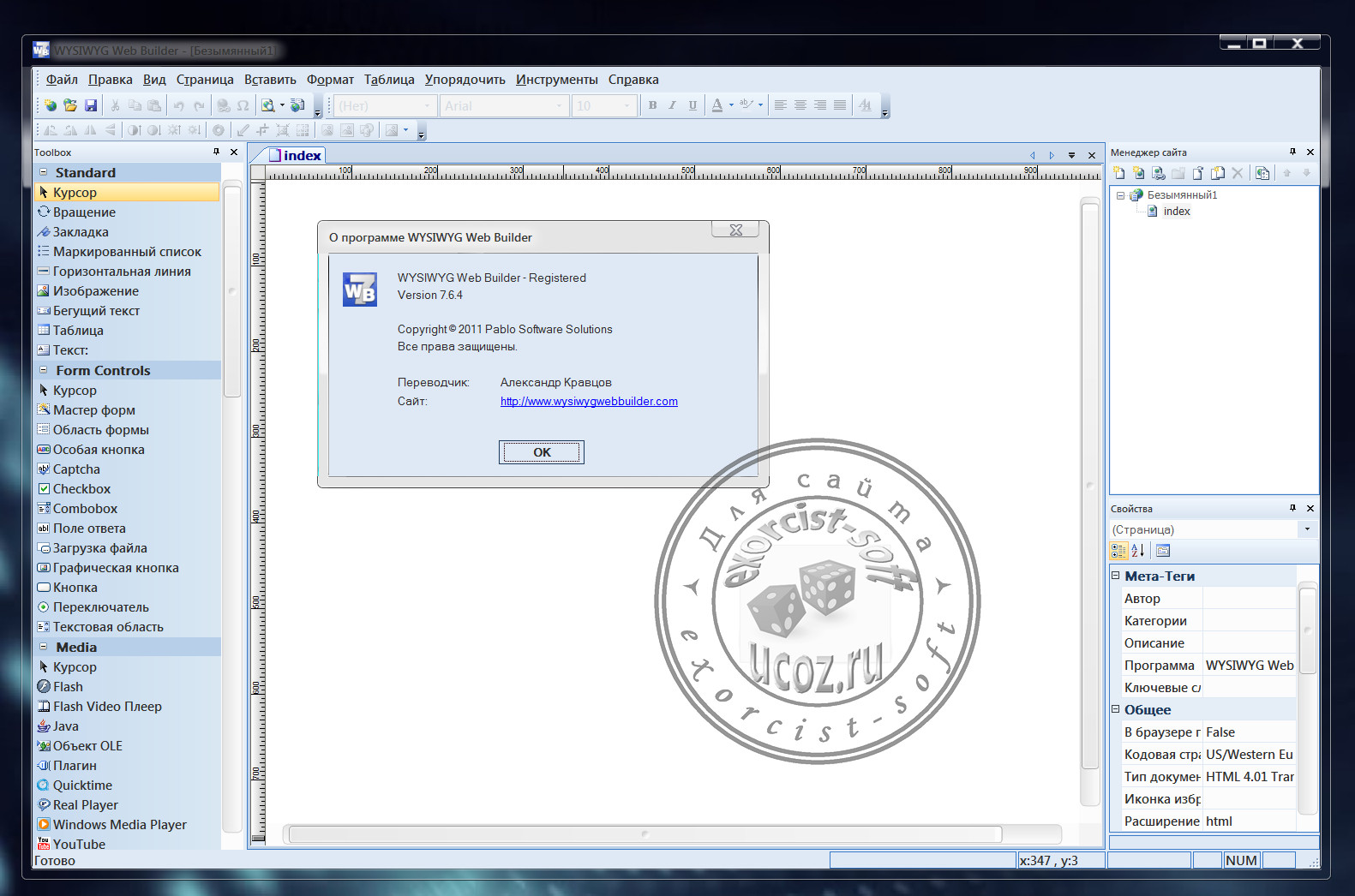Select the Таблица tool in Toolbox
This screenshot has width=1355, height=896.
[x=78, y=331]
